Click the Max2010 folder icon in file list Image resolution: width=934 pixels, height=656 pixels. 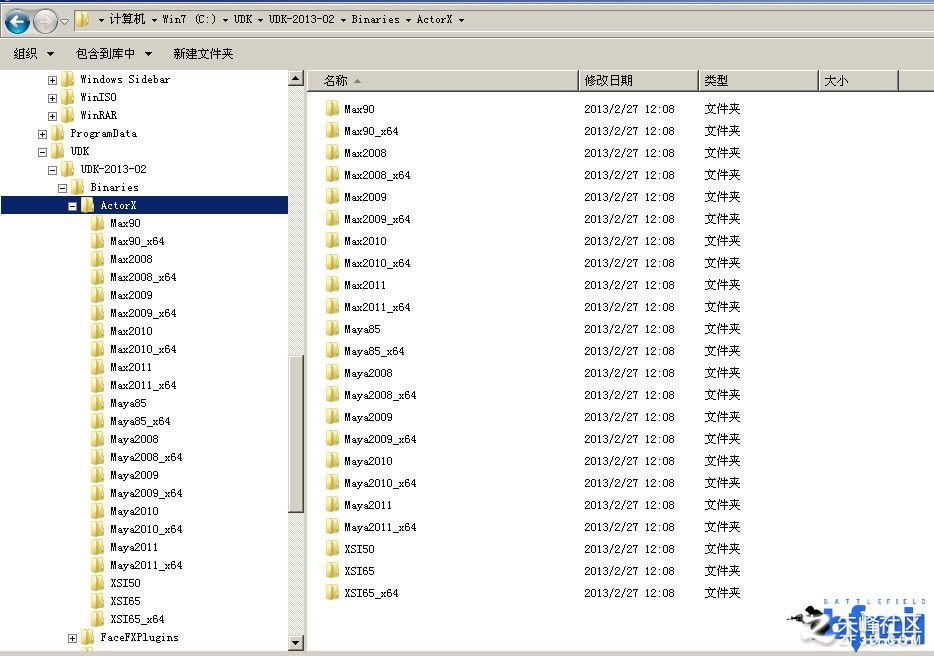[x=332, y=241]
